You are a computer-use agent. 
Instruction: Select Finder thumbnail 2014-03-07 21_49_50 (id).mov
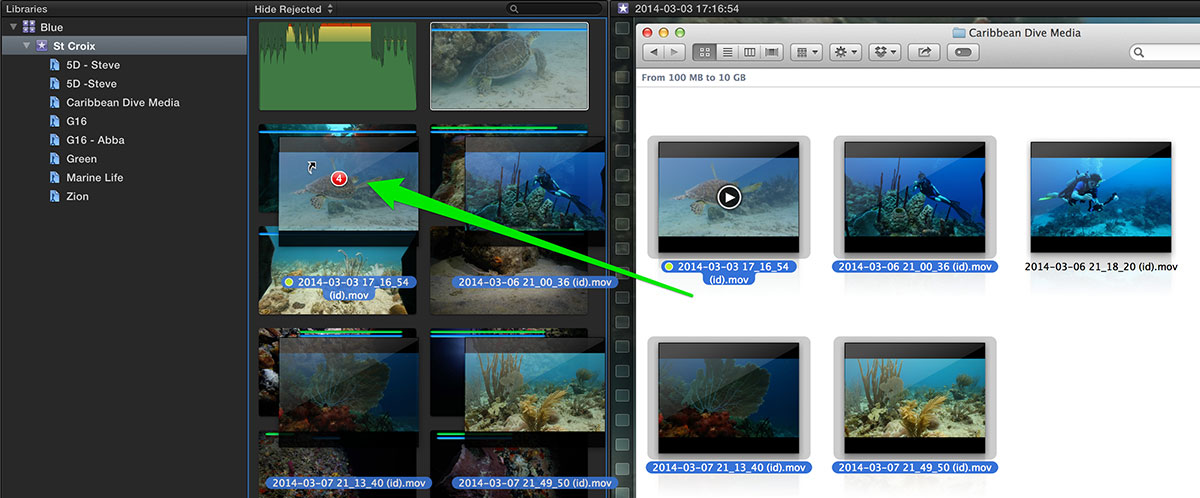click(914, 396)
